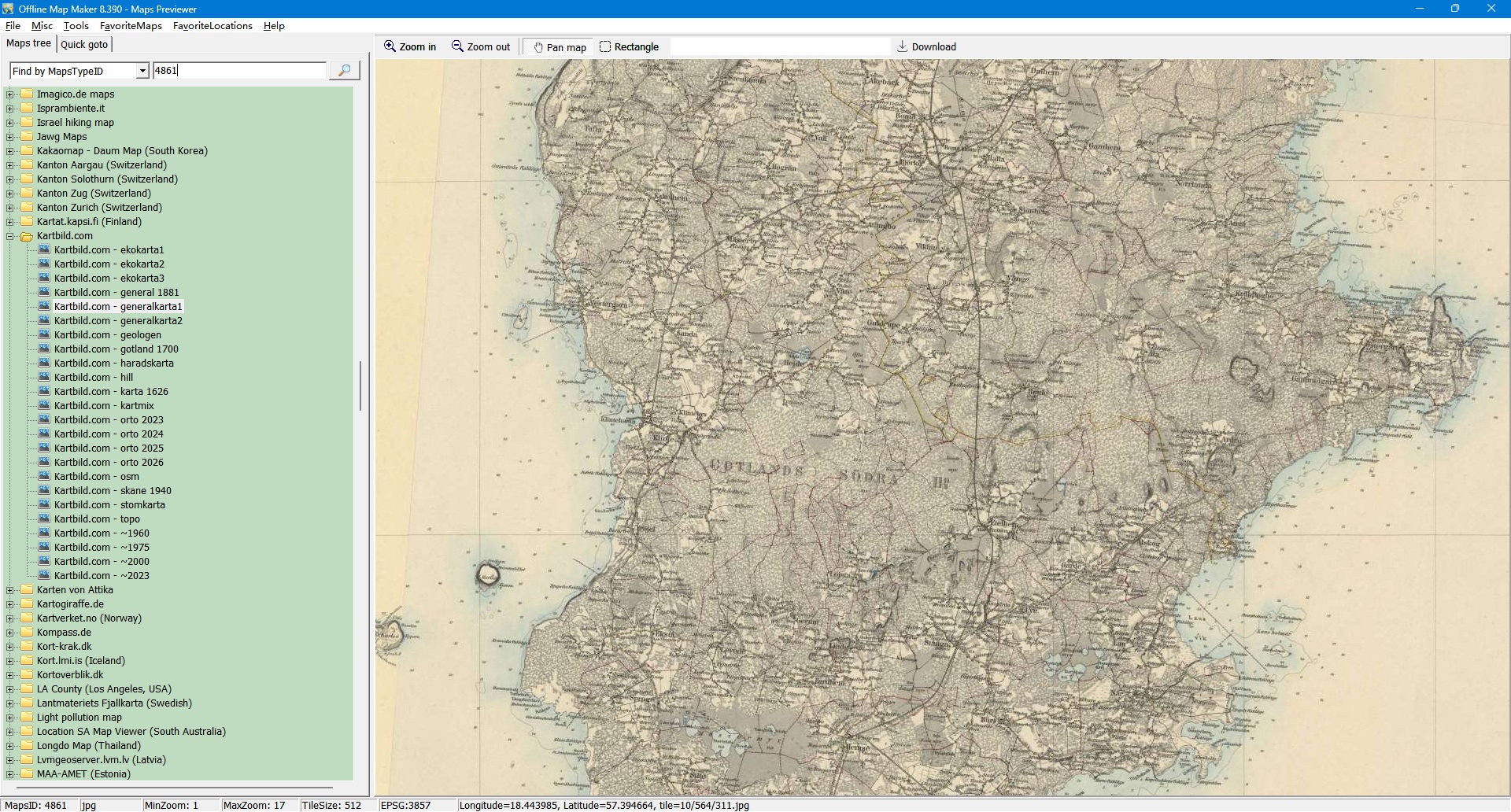The image size is (1511, 812).
Task: Expand the Imagico.de maps folder
Action: tap(10, 94)
